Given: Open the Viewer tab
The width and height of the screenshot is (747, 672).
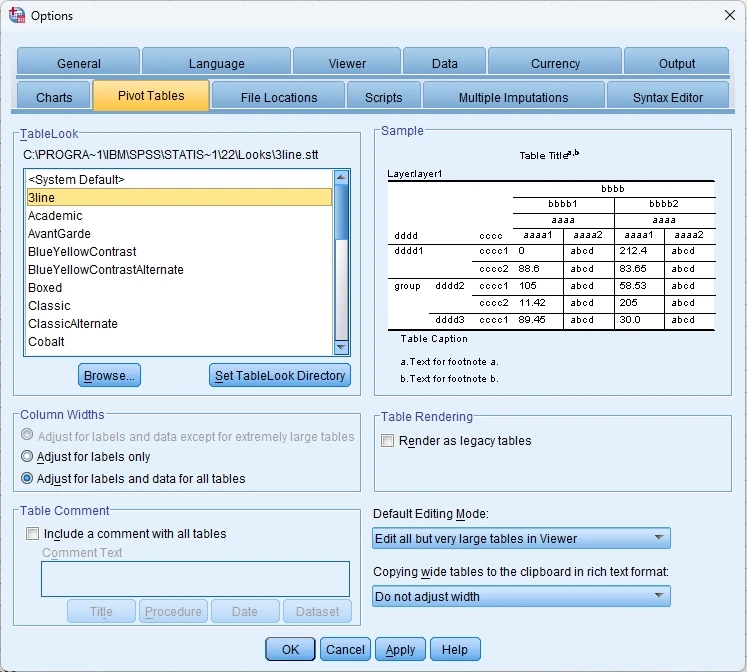Looking at the screenshot, I should [x=347, y=62].
